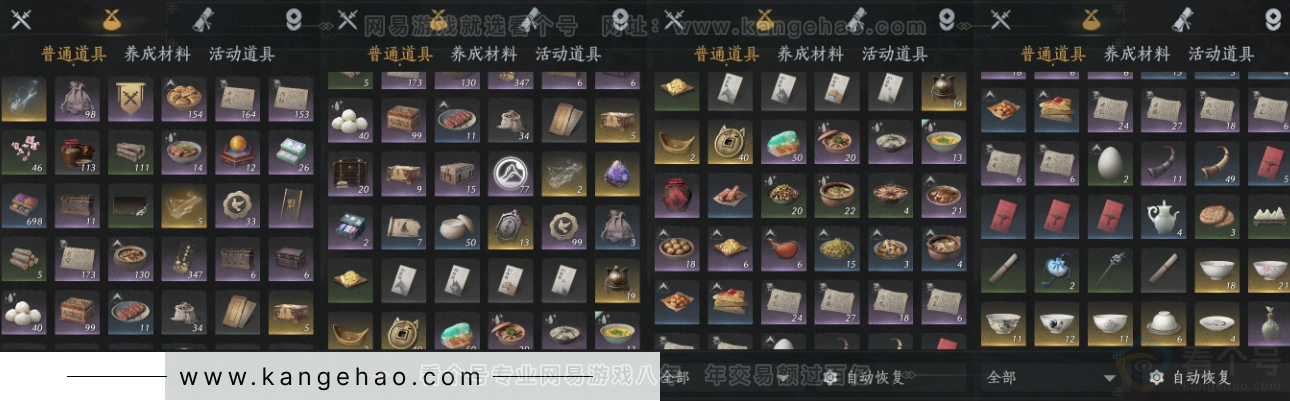Click the gear icon next to 自动恢复 in rightmost panel
The image size is (1290, 401).
[x=1156, y=377]
